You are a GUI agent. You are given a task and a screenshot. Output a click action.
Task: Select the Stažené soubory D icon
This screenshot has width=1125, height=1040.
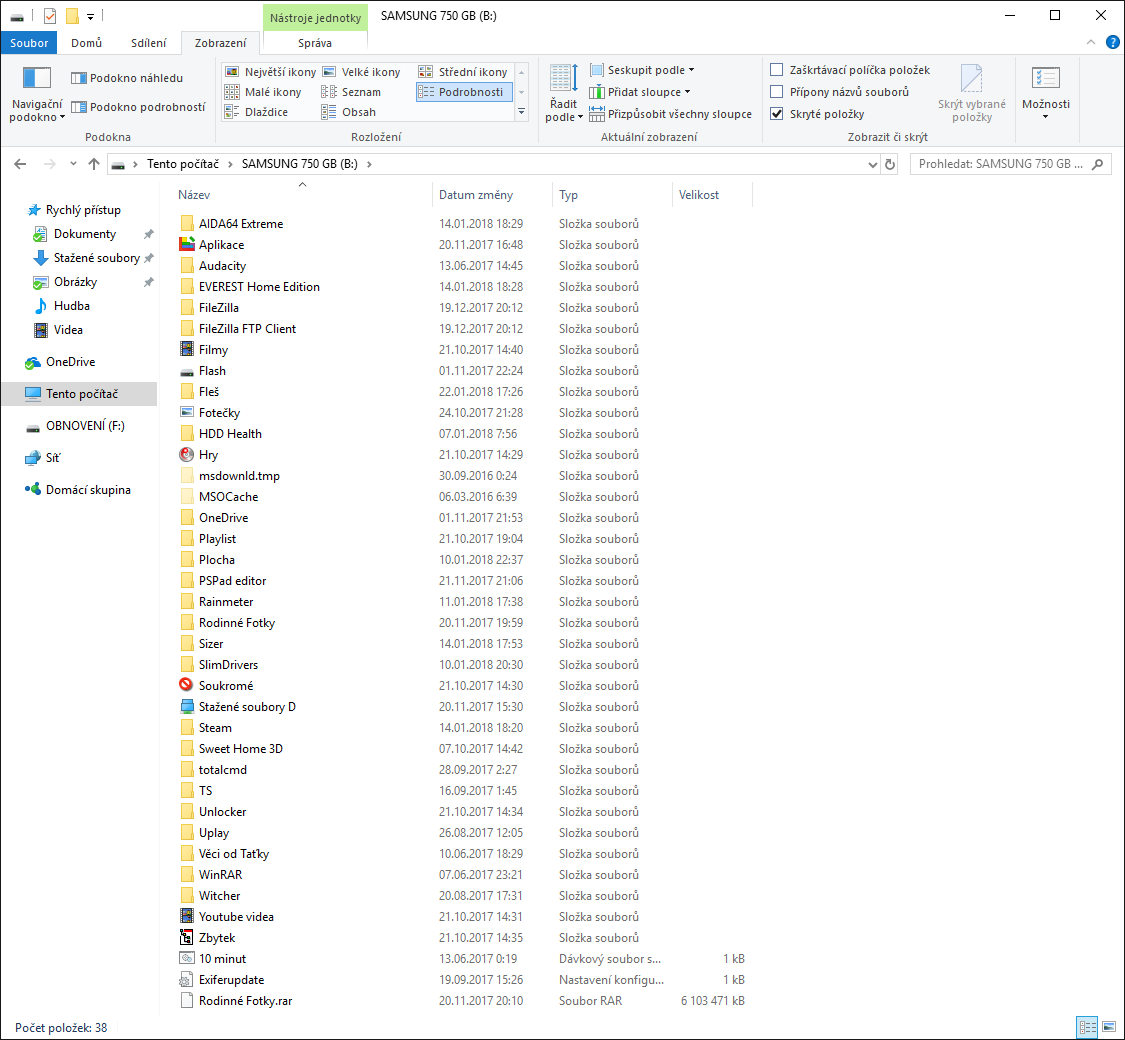pyautogui.click(x=187, y=706)
